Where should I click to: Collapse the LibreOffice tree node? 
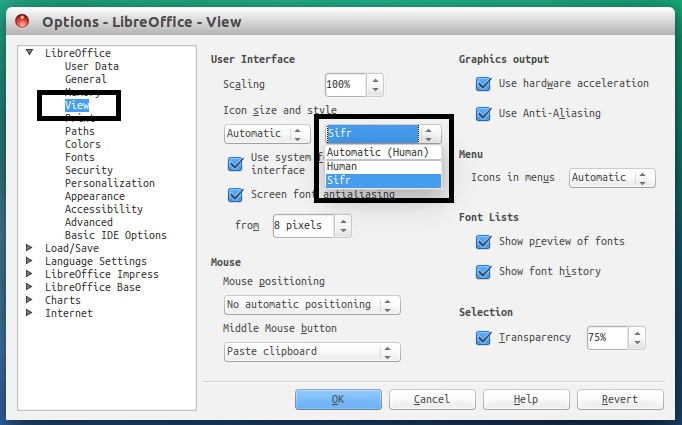pos(29,53)
